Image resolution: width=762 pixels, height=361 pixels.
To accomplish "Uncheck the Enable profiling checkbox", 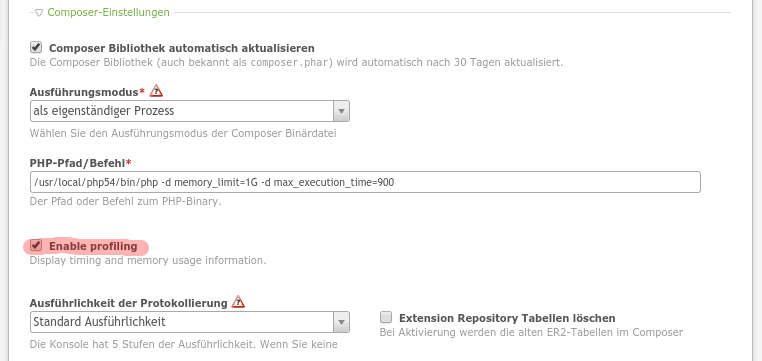I will pyautogui.click(x=36, y=246).
